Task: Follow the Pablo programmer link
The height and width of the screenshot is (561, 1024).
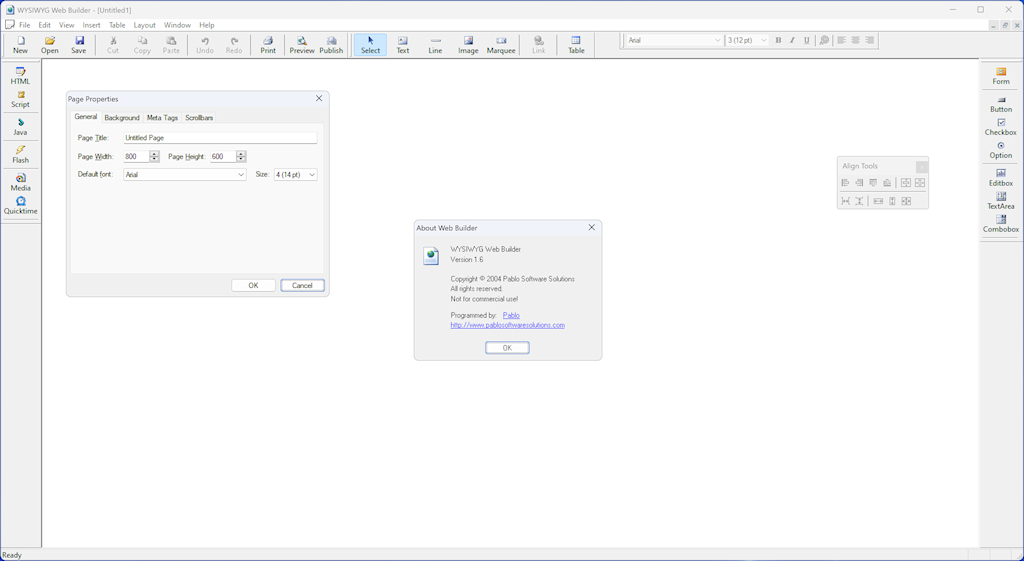Action: click(511, 315)
